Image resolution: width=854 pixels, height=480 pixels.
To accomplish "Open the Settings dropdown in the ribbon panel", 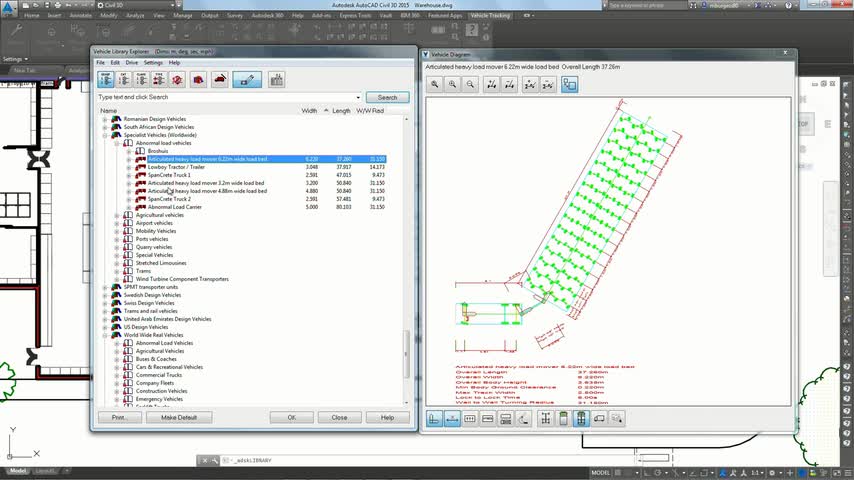I will [x=15, y=59].
